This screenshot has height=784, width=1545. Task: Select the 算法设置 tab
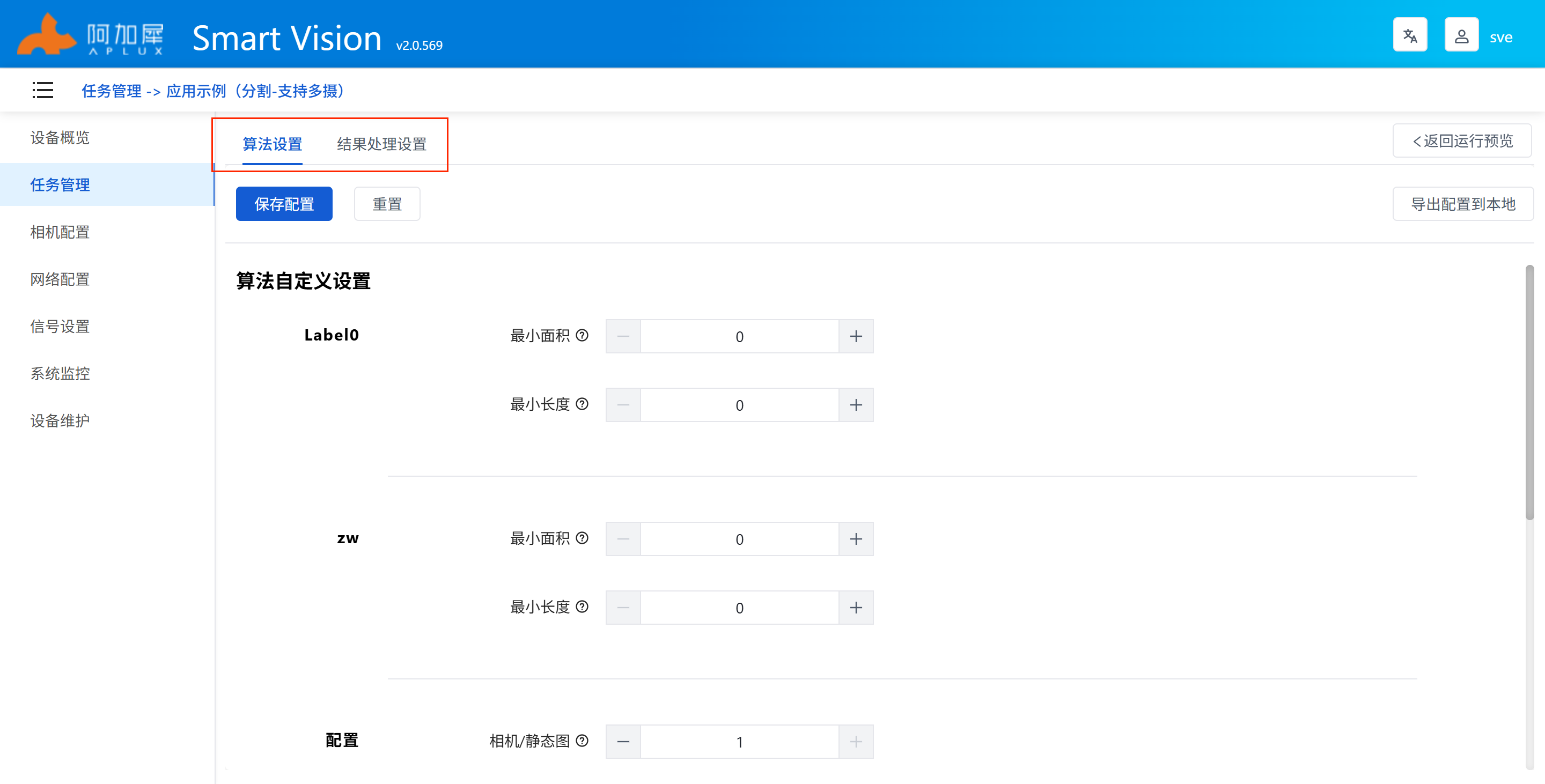tap(273, 144)
